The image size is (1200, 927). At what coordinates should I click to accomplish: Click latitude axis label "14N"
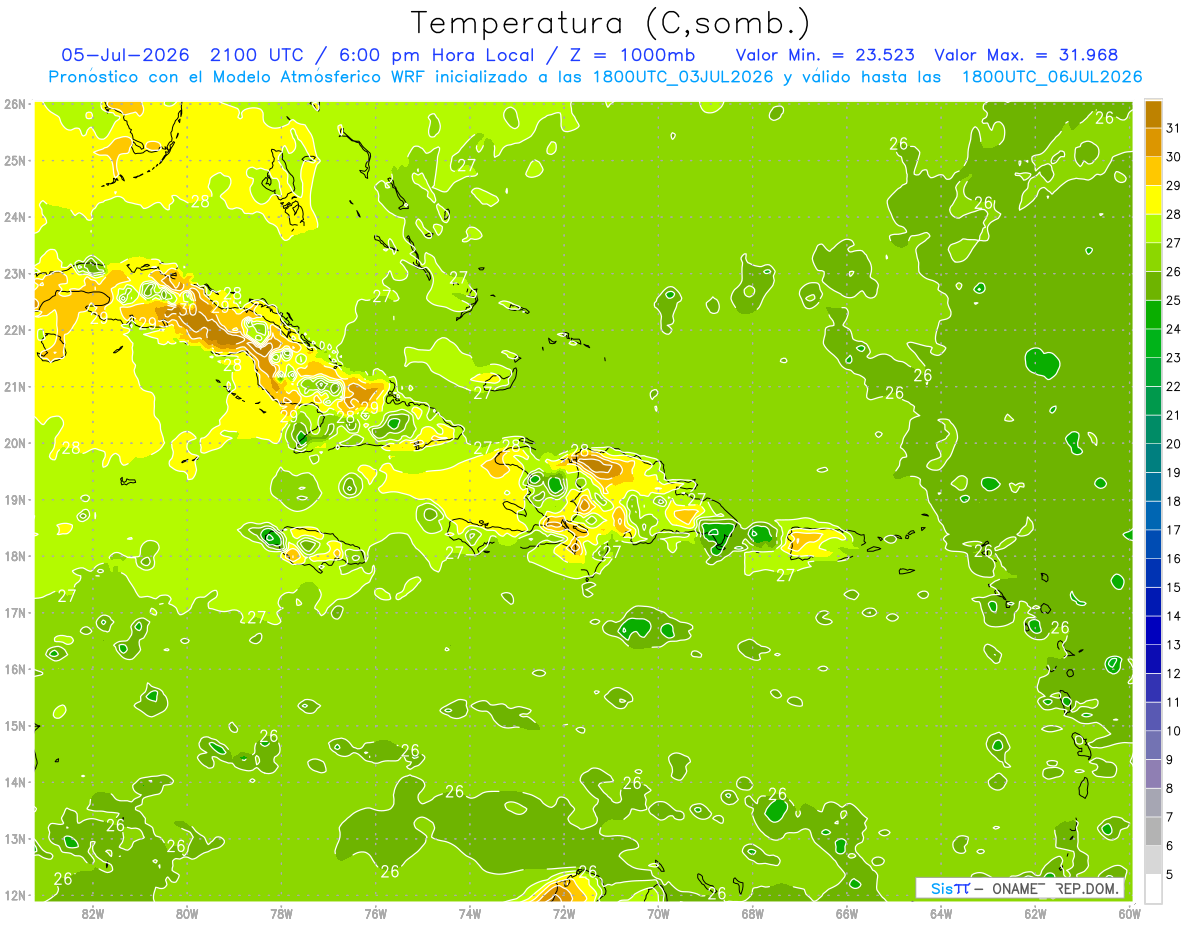pyautogui.click(x=15, y=782)
